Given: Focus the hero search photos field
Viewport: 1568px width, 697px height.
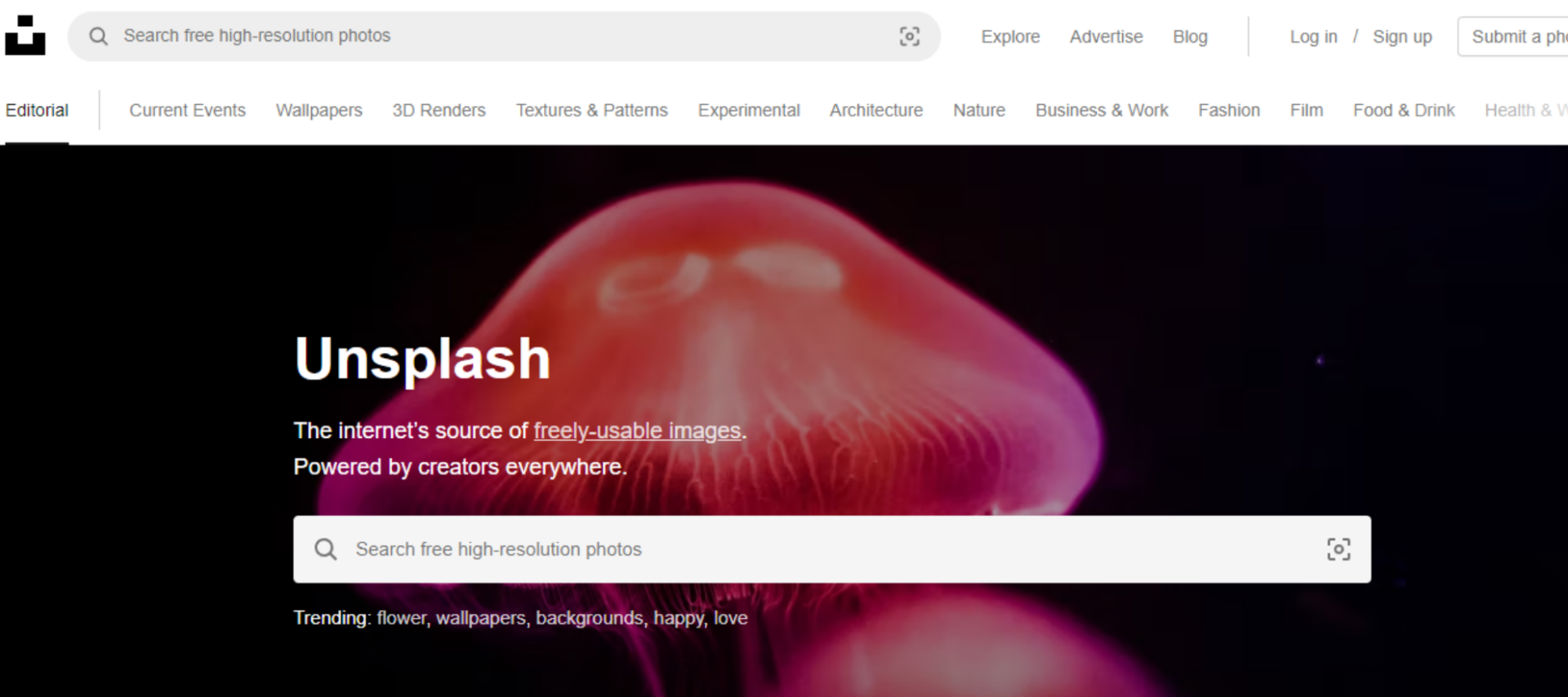Looking at the screenshot, I should pyautogui.click(x=832, y=549).
